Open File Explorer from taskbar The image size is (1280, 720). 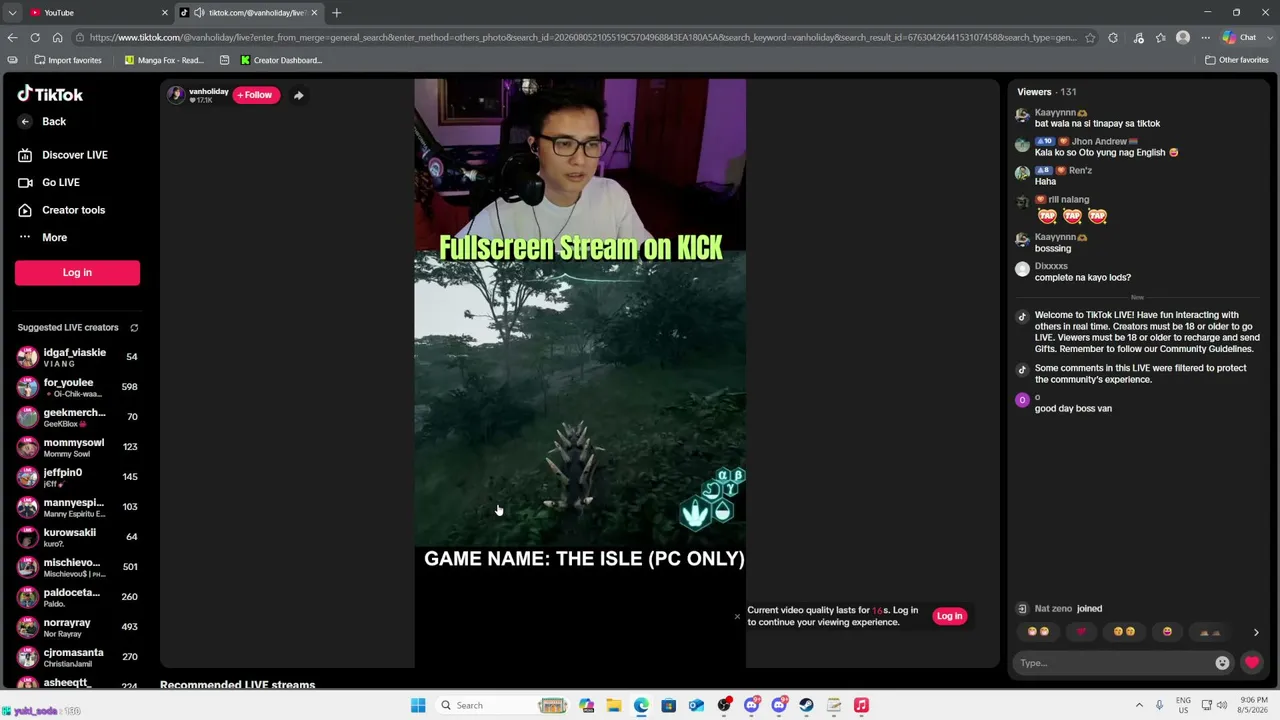(x=614, y=706)
